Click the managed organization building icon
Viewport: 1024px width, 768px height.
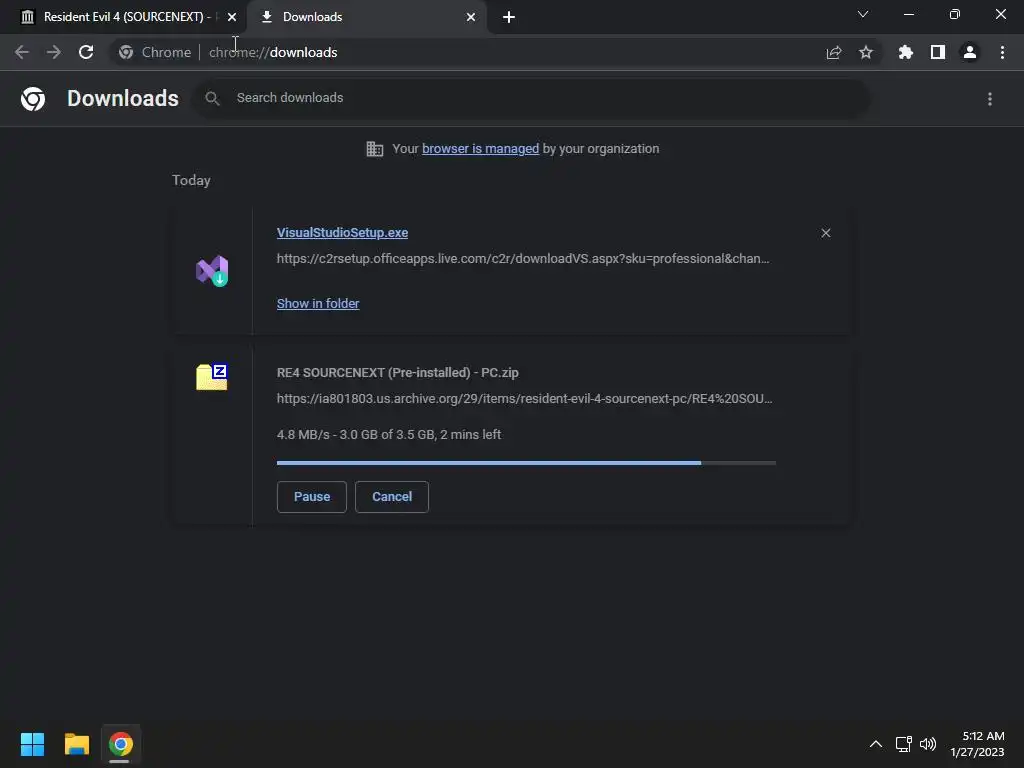tap(375, 149)
